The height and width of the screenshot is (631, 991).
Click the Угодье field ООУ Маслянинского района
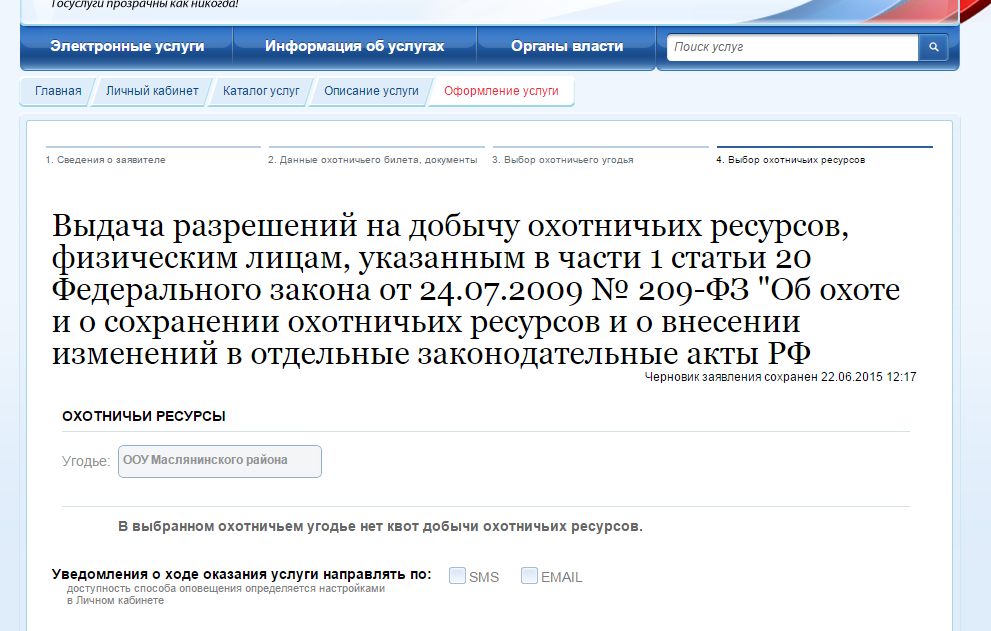[220, 461]
